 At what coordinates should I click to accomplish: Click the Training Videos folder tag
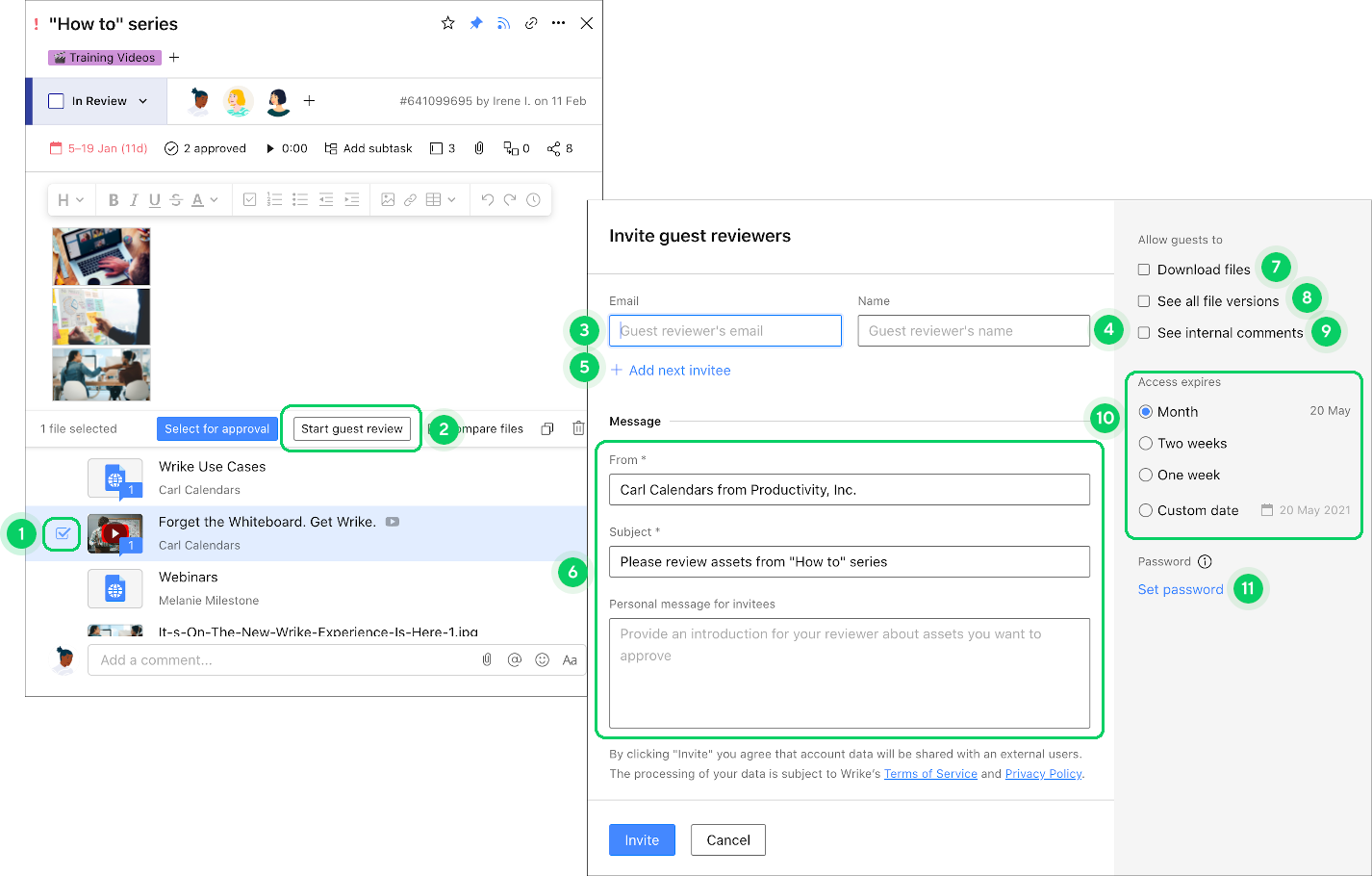click(105, 58)
